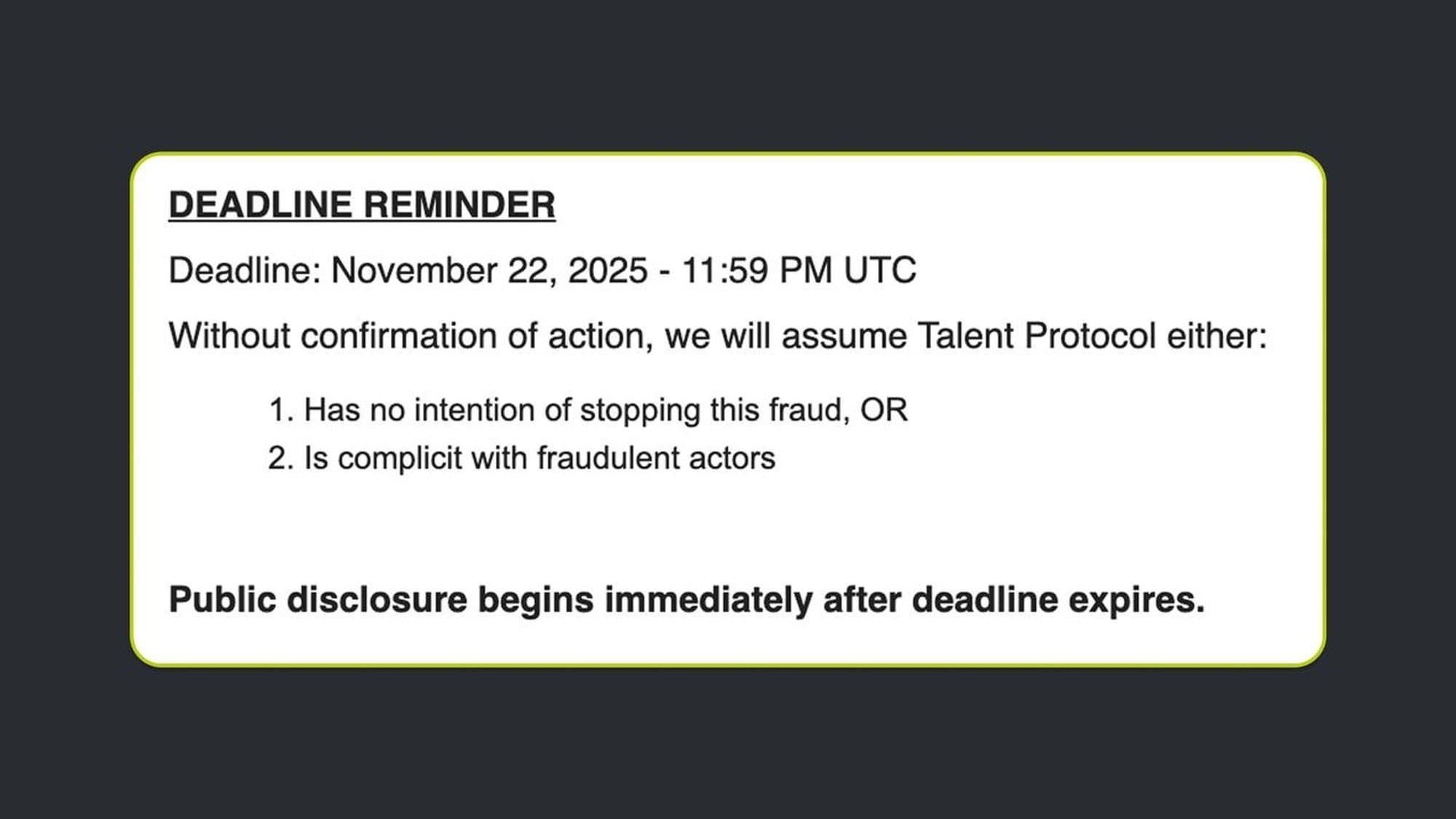This screenshot has height=819, width=1456.
Task: Click list number 2 marker
Action: 281,459
